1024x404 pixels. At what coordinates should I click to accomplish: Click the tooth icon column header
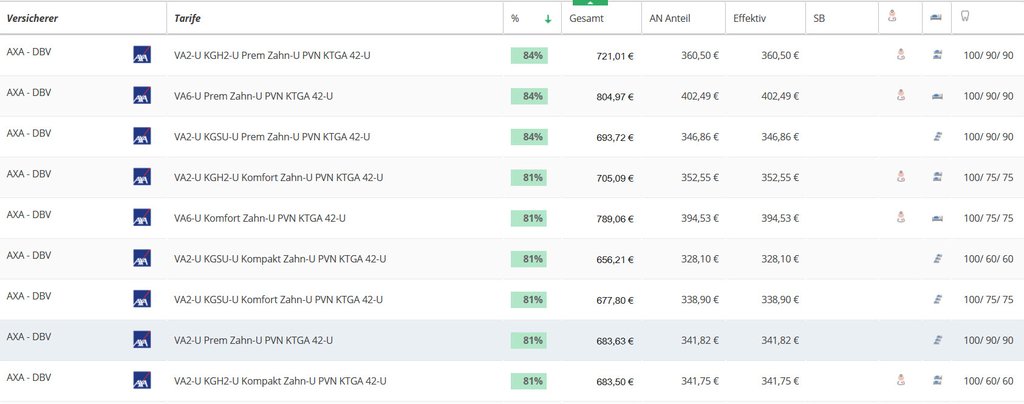[965, 17]
